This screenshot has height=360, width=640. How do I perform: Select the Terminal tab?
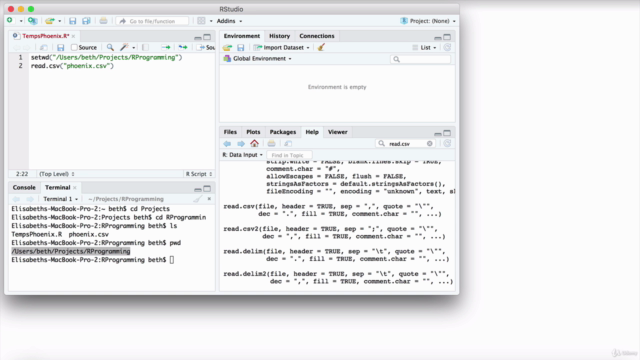click(58, 187)
